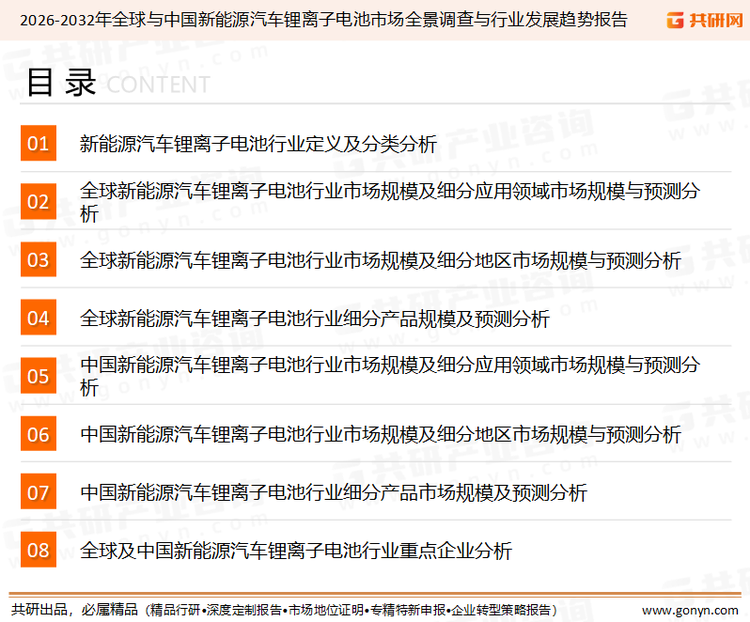Select chapter 03 title about 全球 细分地区市场规模
Image resolution: width=750 pixels, height=622 pixels.
pyautogui.click(x=380, y=260)
